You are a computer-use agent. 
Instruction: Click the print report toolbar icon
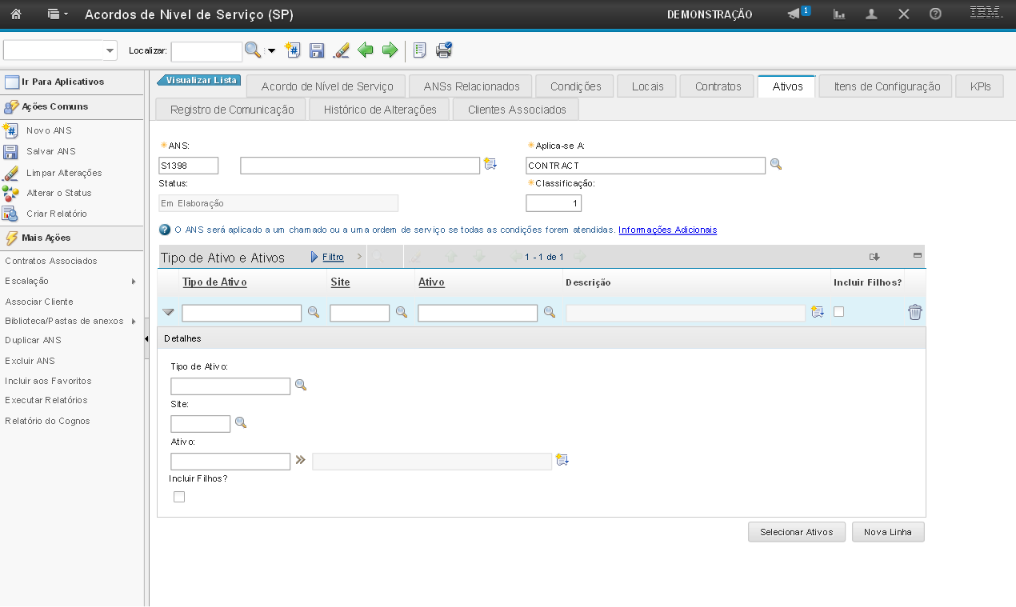click(444, 50)
